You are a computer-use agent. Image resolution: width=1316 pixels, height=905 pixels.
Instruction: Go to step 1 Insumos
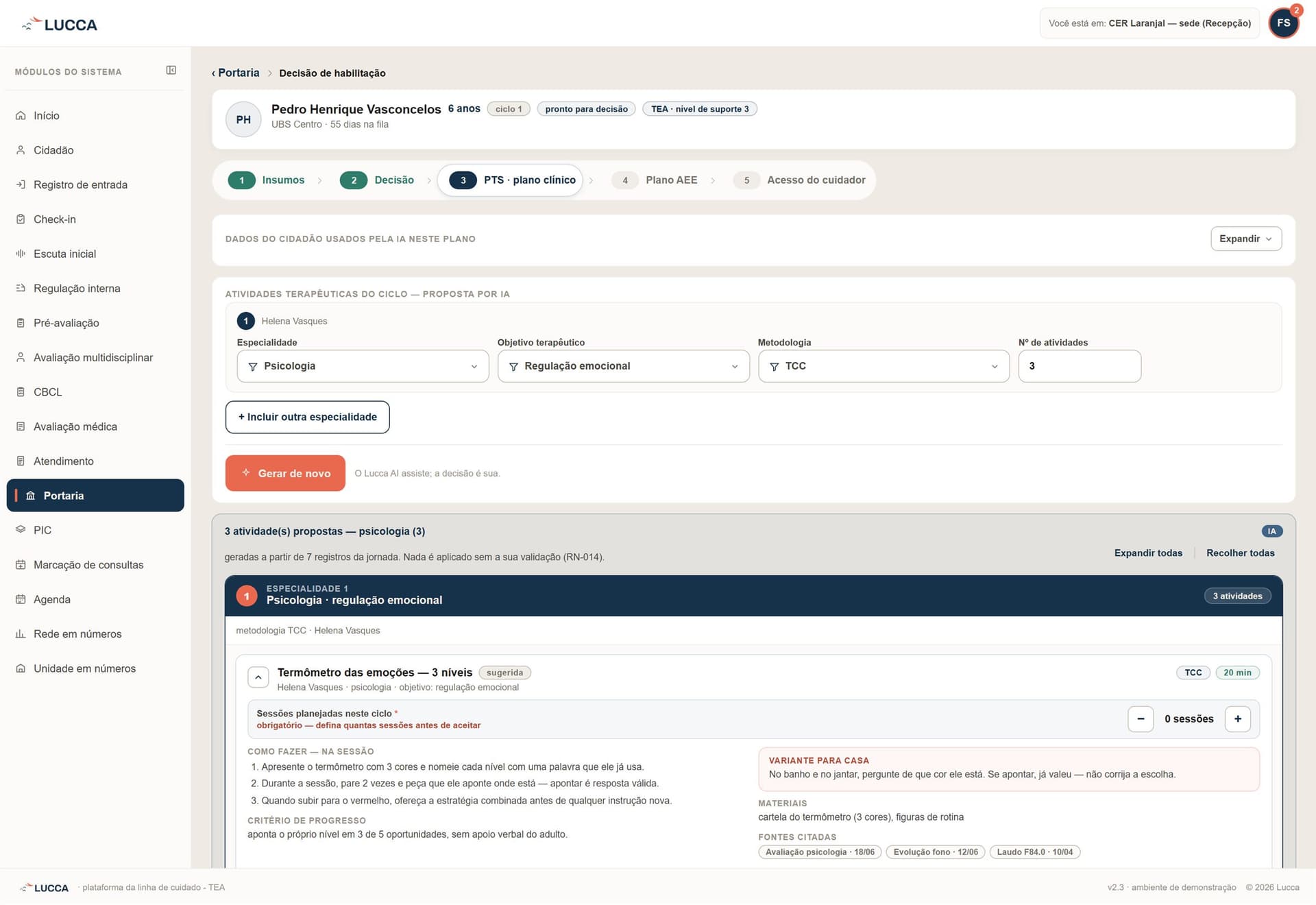click(x=267, y=180)
